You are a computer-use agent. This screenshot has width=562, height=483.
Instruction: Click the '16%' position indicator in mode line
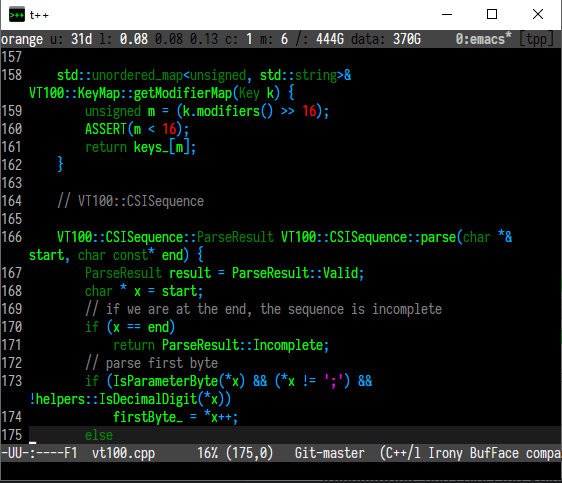pyautogui.click(x=208, y=453)
